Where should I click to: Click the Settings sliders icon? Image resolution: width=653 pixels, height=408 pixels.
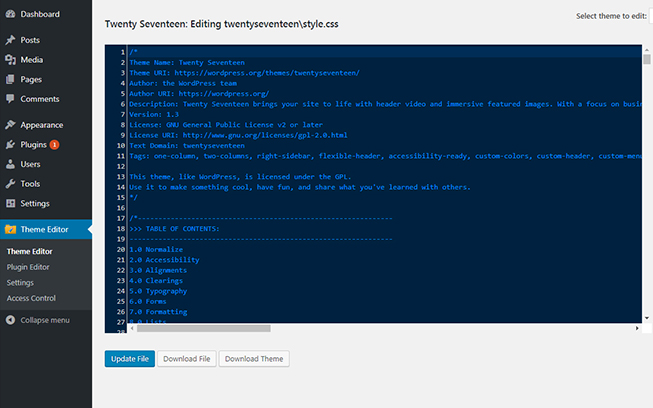(10, 203)
